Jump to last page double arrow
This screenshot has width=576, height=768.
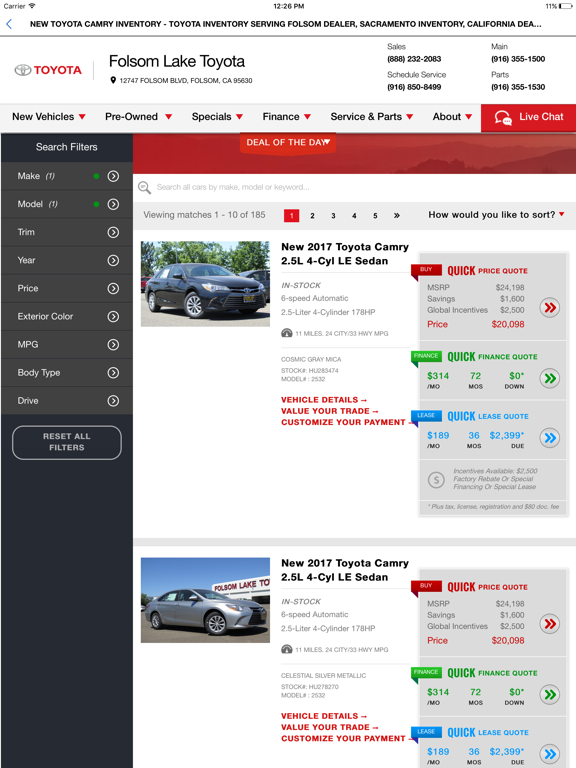coord(397,216)
